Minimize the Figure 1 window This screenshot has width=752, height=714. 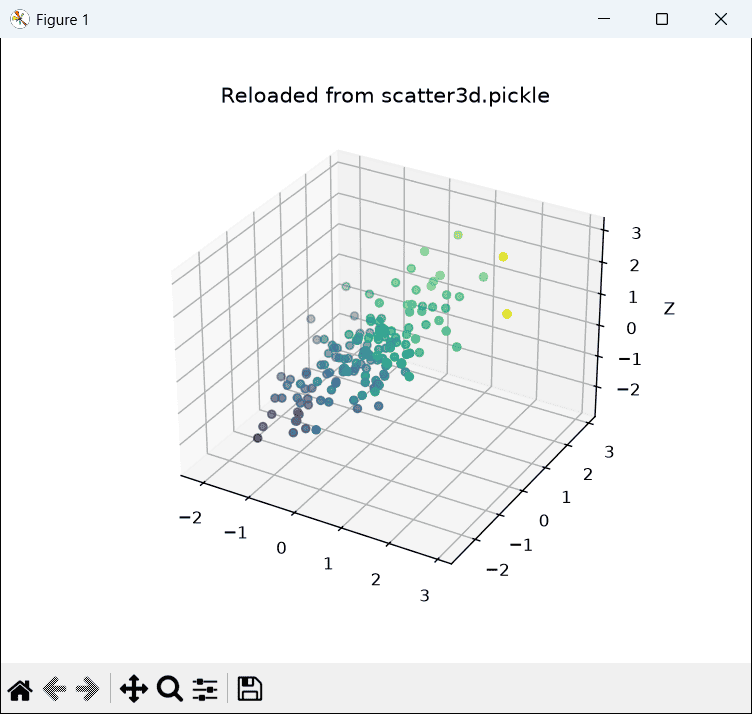[x=604, y=19]
